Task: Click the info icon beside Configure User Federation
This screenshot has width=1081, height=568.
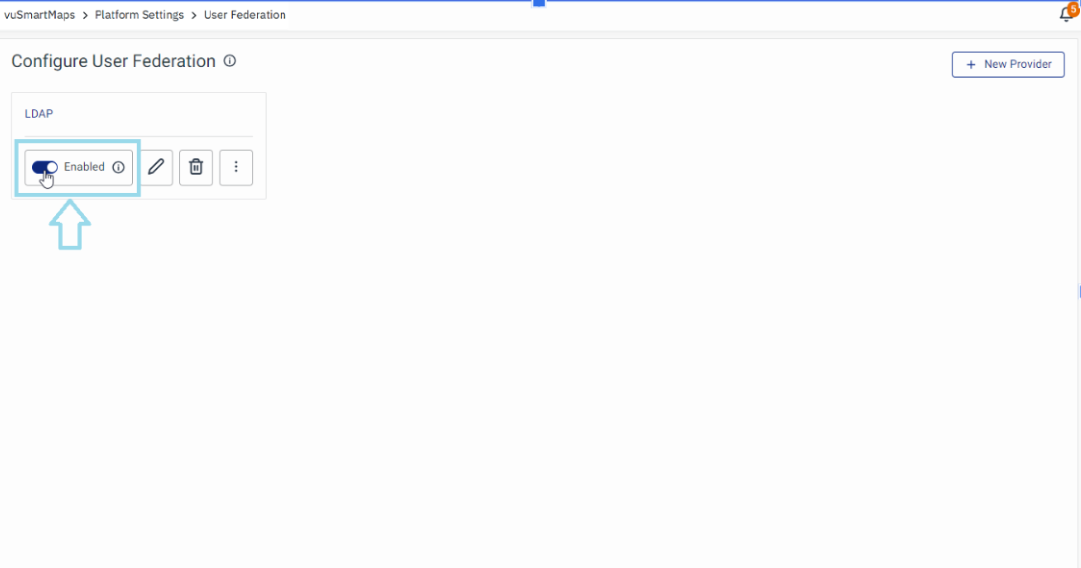Action: pyautogui.click(x=230, y=61)
